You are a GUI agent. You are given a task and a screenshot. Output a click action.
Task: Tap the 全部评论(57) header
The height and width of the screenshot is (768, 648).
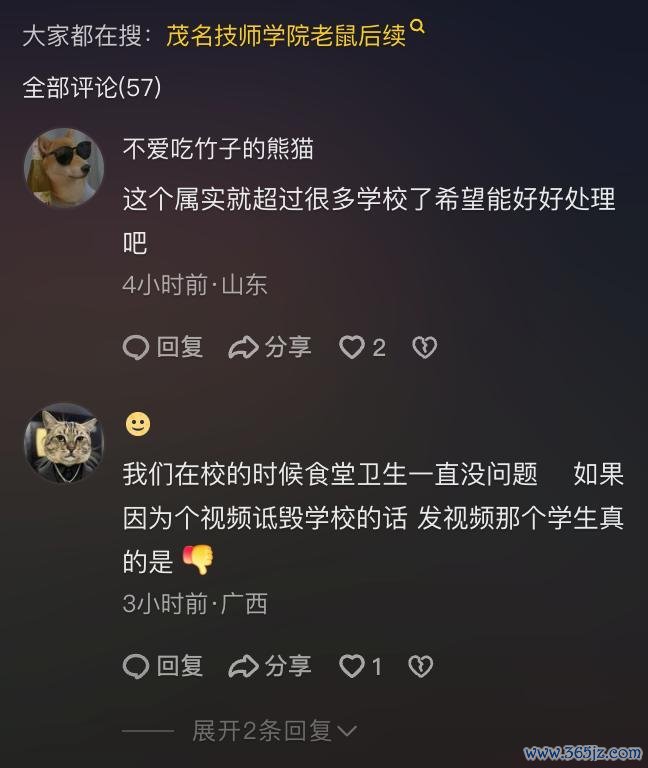point(92,88)
